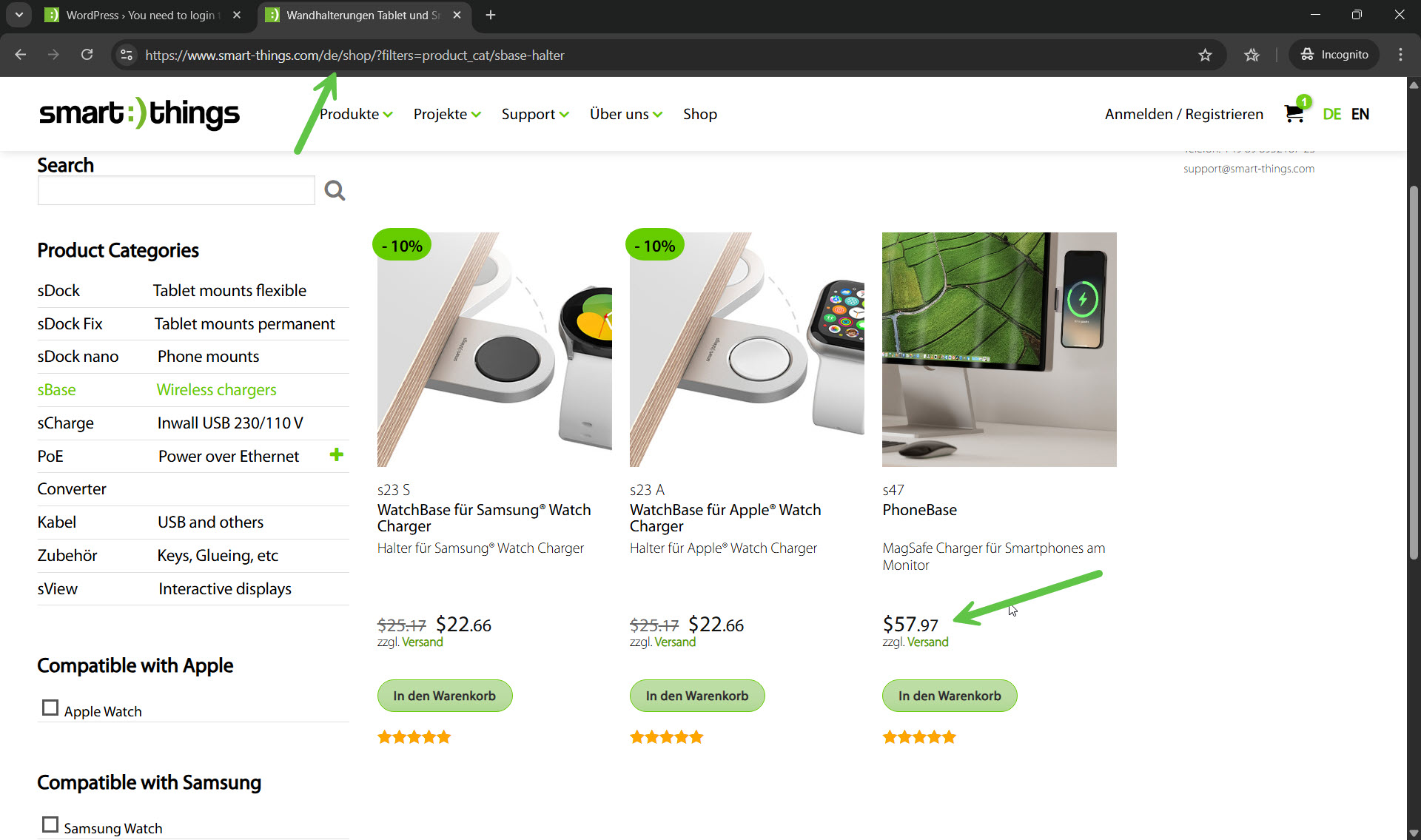Select the sDock Fix category
The image size is (1421, 840).
tap(193, 323)
